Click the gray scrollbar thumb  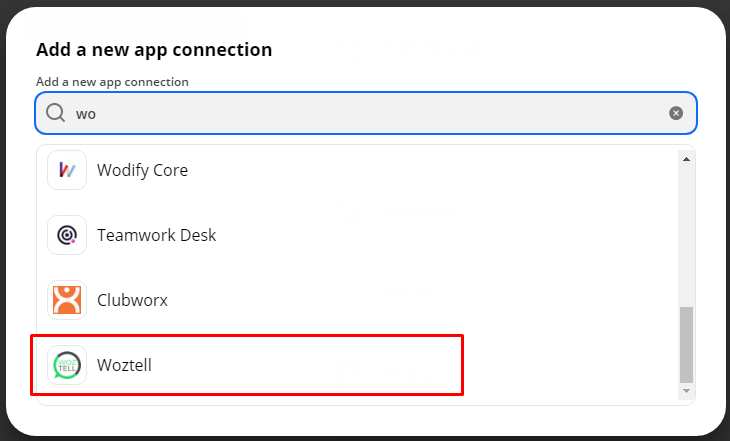[x=686, y=345]
